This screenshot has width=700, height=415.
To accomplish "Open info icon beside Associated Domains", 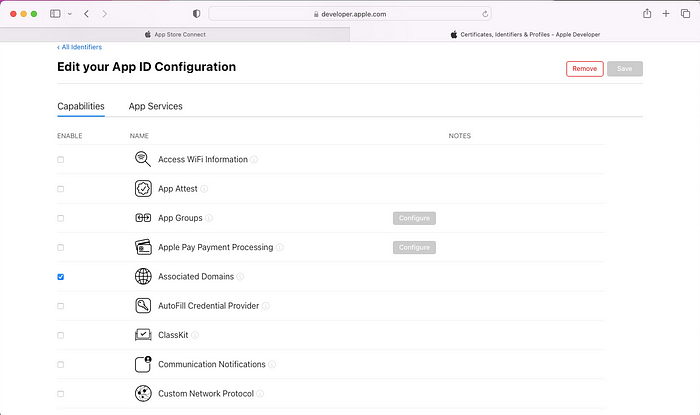I will click(240, 277).
